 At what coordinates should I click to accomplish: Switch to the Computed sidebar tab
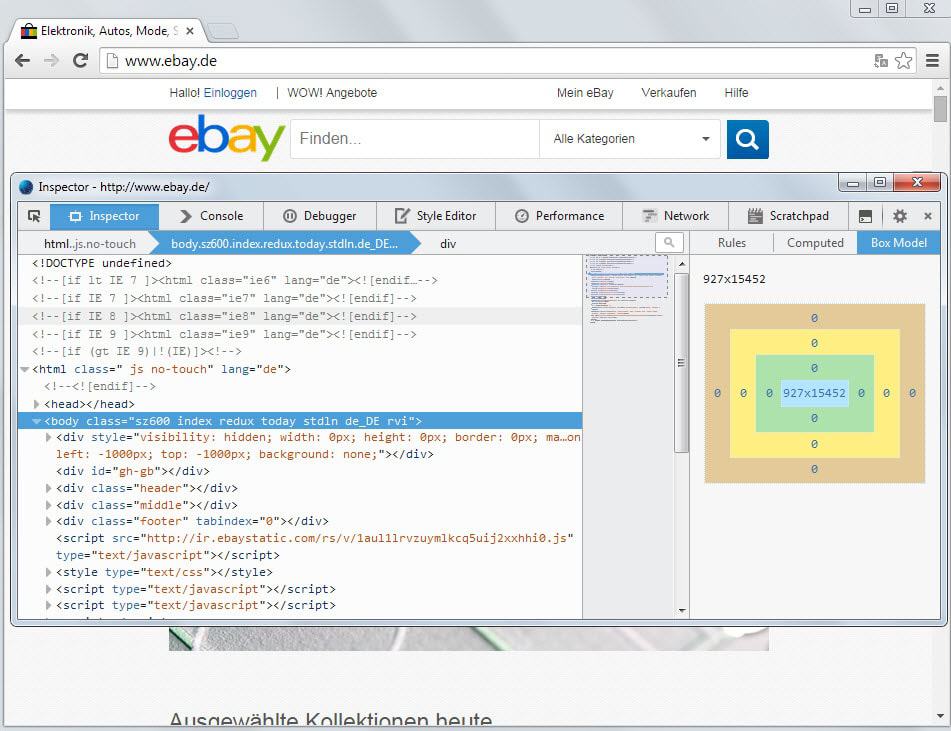click(x=815, y=243)
